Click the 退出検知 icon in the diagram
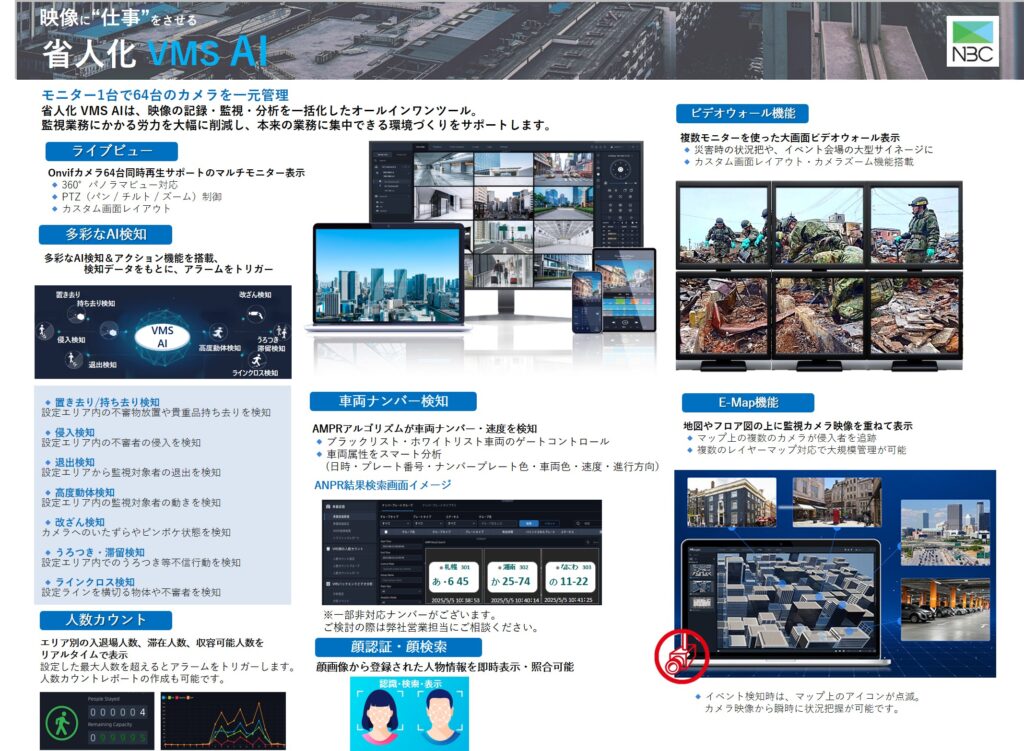1024x751 pixels. click(x=72, y=359)
